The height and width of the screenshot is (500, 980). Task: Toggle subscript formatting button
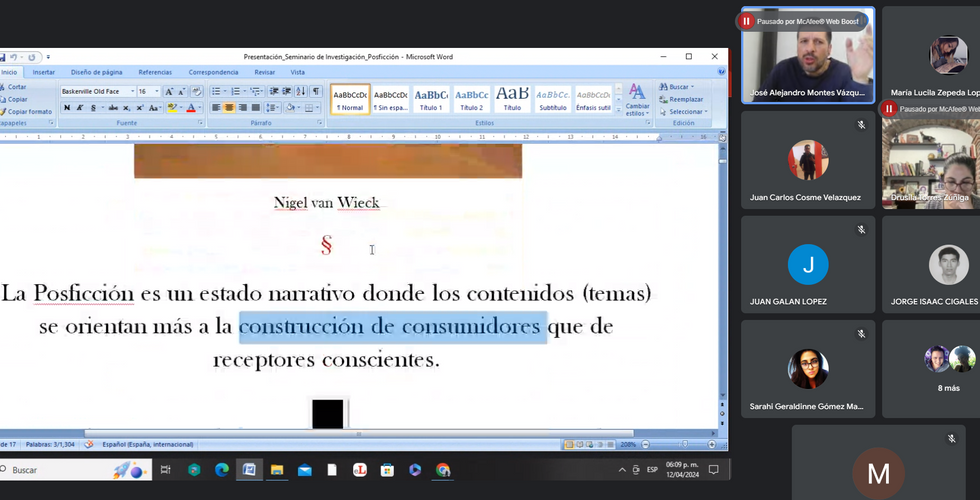click(126, 108)
